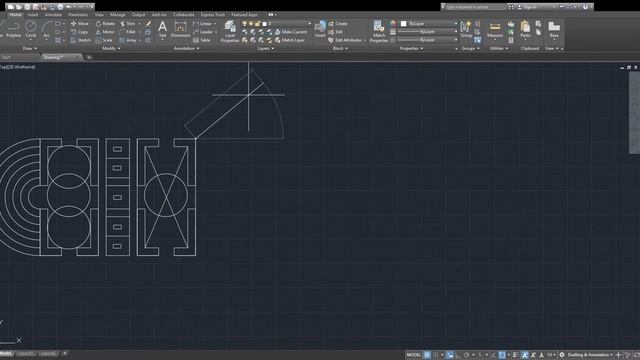Toggle snap mode in status bar

coord(436,355)
